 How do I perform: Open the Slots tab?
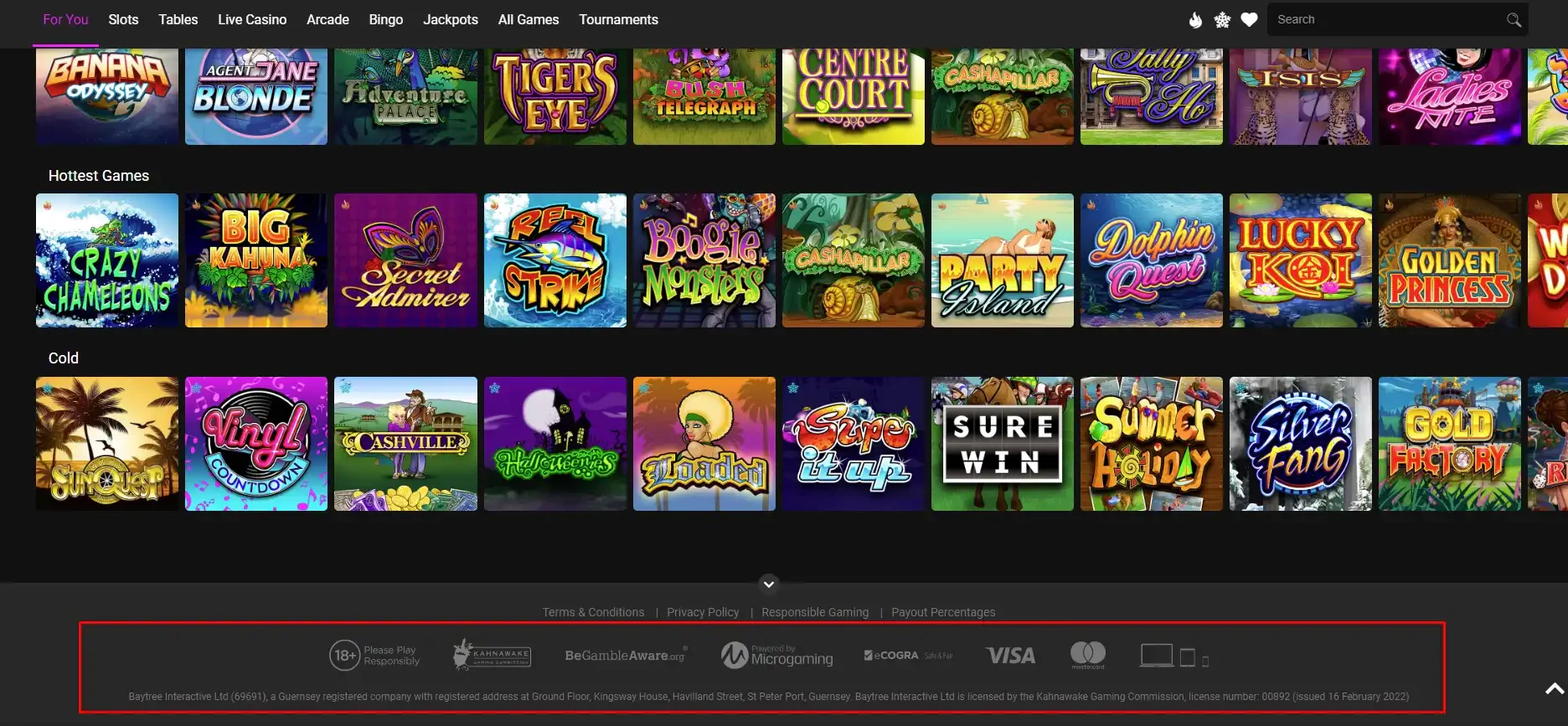(x=123, y=19)
